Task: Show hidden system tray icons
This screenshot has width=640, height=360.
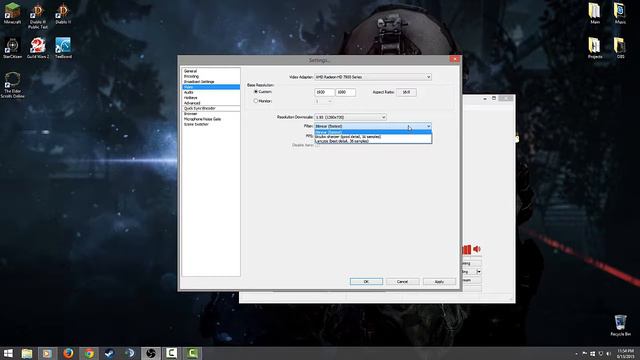Action: click(576, 354)
